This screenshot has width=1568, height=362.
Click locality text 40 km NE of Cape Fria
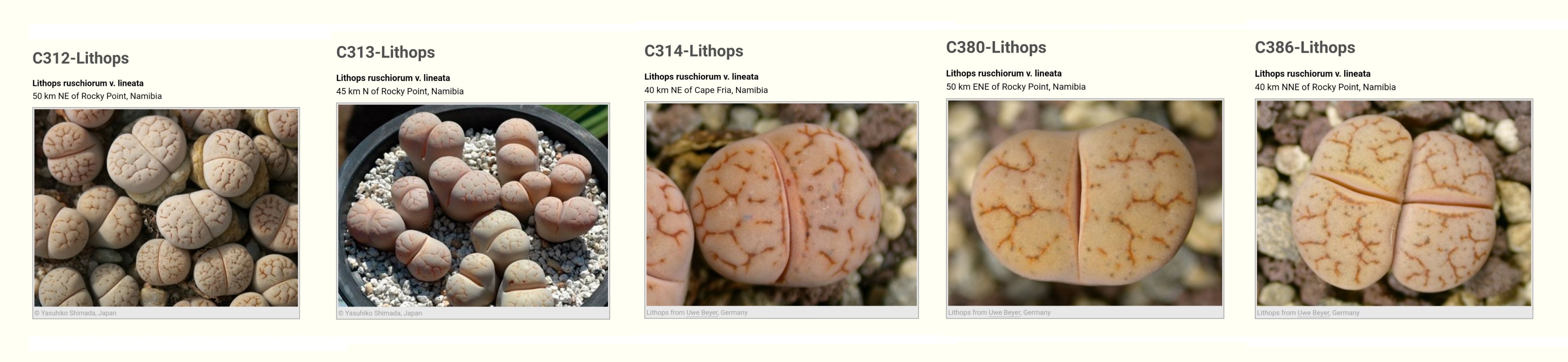tap(706, 90)
